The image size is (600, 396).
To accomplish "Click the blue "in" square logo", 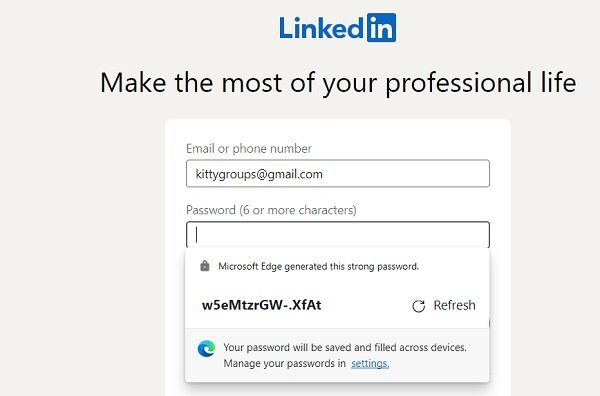I will pyautogui.click(x=381, y=28).
